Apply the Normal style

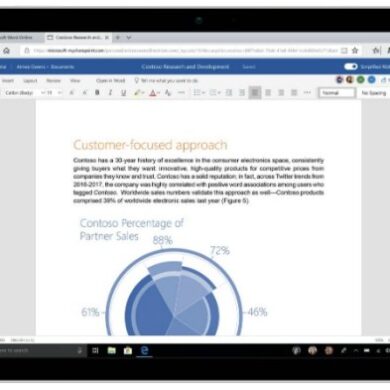(x=337, y=93)
